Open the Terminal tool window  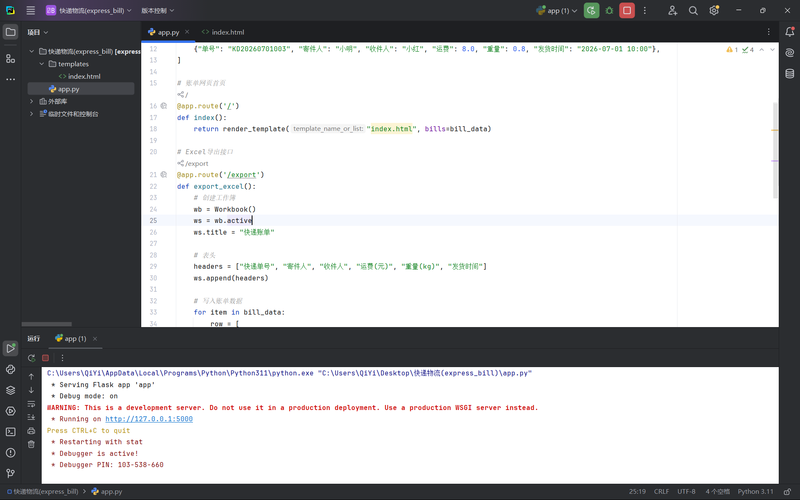tap(10, 432)
